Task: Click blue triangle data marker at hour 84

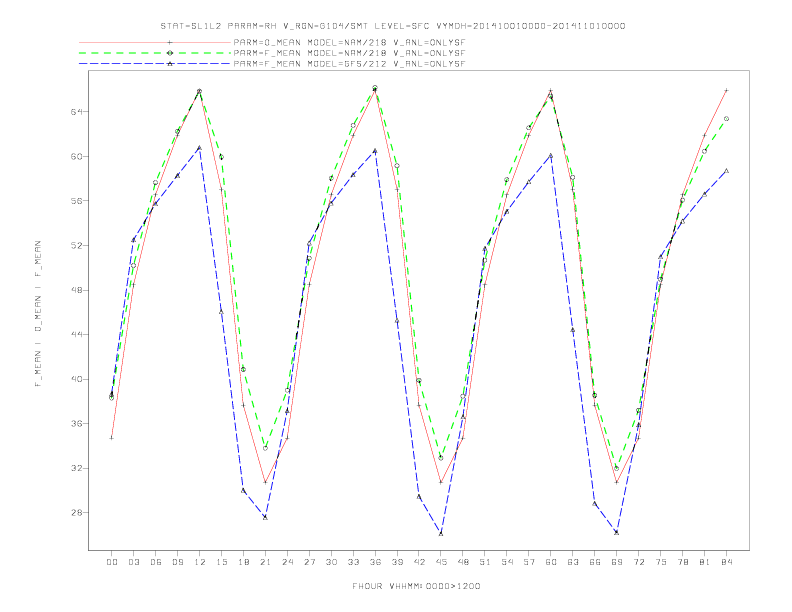Action: tap(726, 171)
